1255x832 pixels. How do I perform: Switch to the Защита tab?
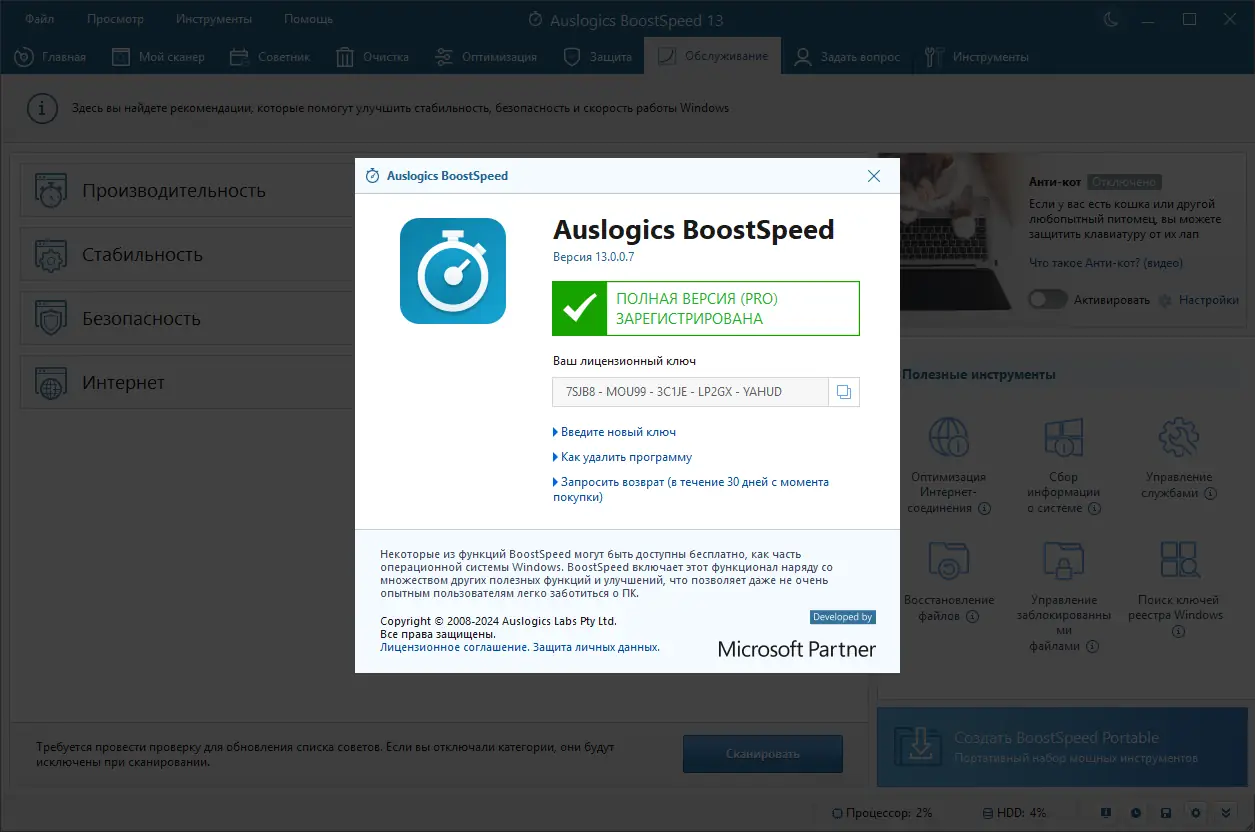[598, 57]
